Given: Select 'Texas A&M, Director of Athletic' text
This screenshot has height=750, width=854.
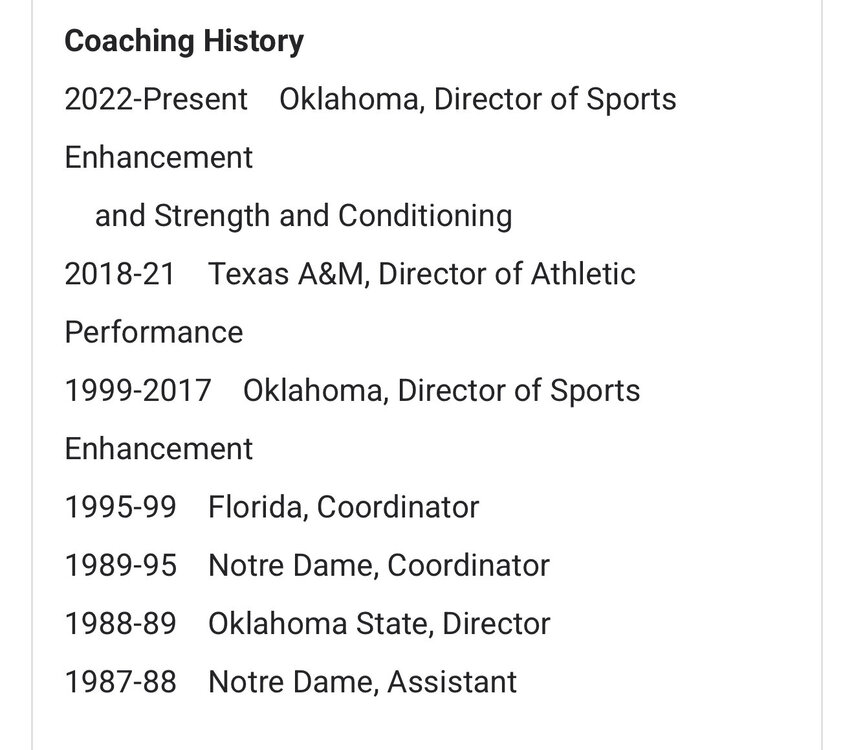Looking at the screenshot, I should point(422,274).
